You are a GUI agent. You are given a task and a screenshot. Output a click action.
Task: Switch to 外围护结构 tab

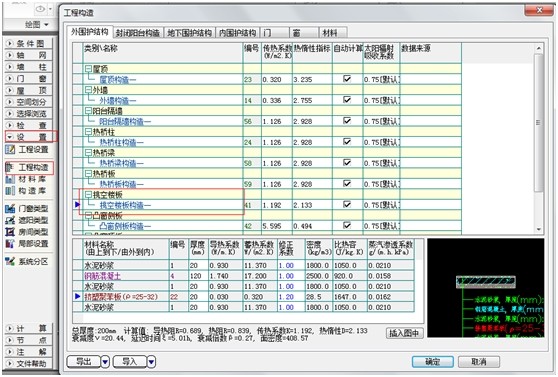coord(90,32)
